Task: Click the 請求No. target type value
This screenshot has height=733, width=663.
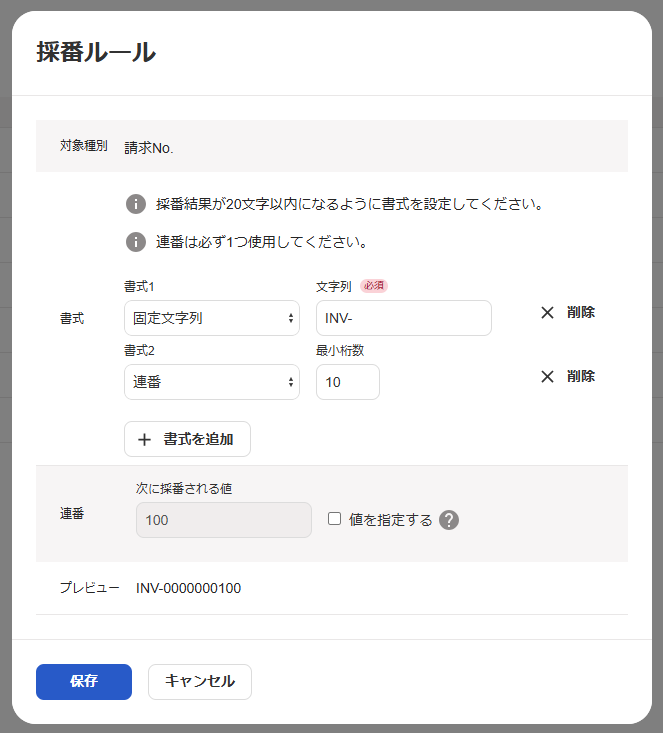Action: (149, 147)
